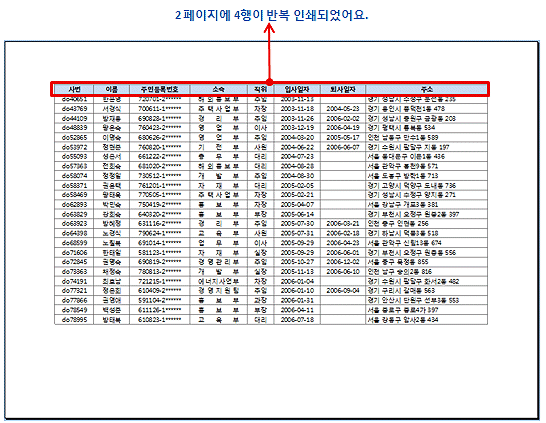
Task: Select hire date cell 2005-02-05
Action: [297, 185]
